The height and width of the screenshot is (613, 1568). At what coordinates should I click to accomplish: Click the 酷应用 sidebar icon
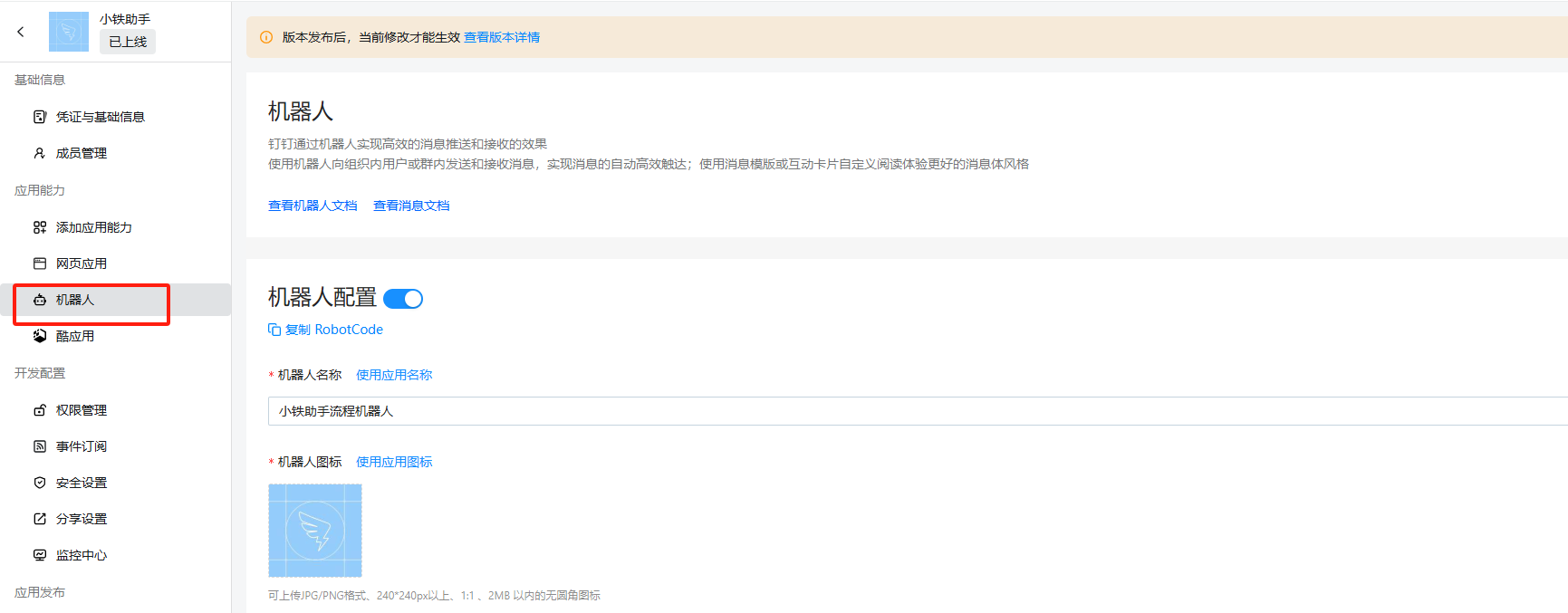pyautogui.click(x=40, y=336)
